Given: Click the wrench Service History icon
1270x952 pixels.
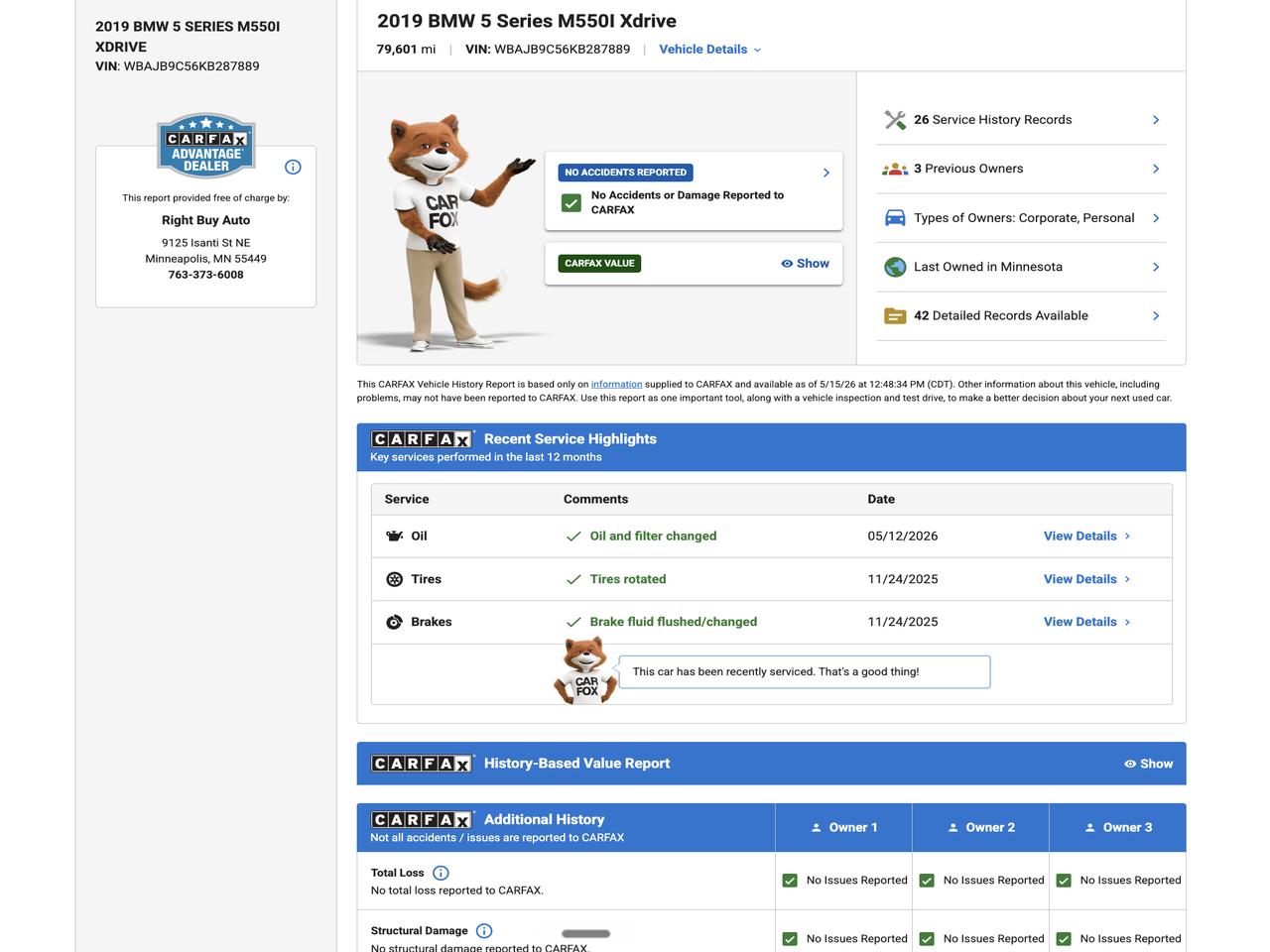Looking at the screenshot, I should point(895,120).
